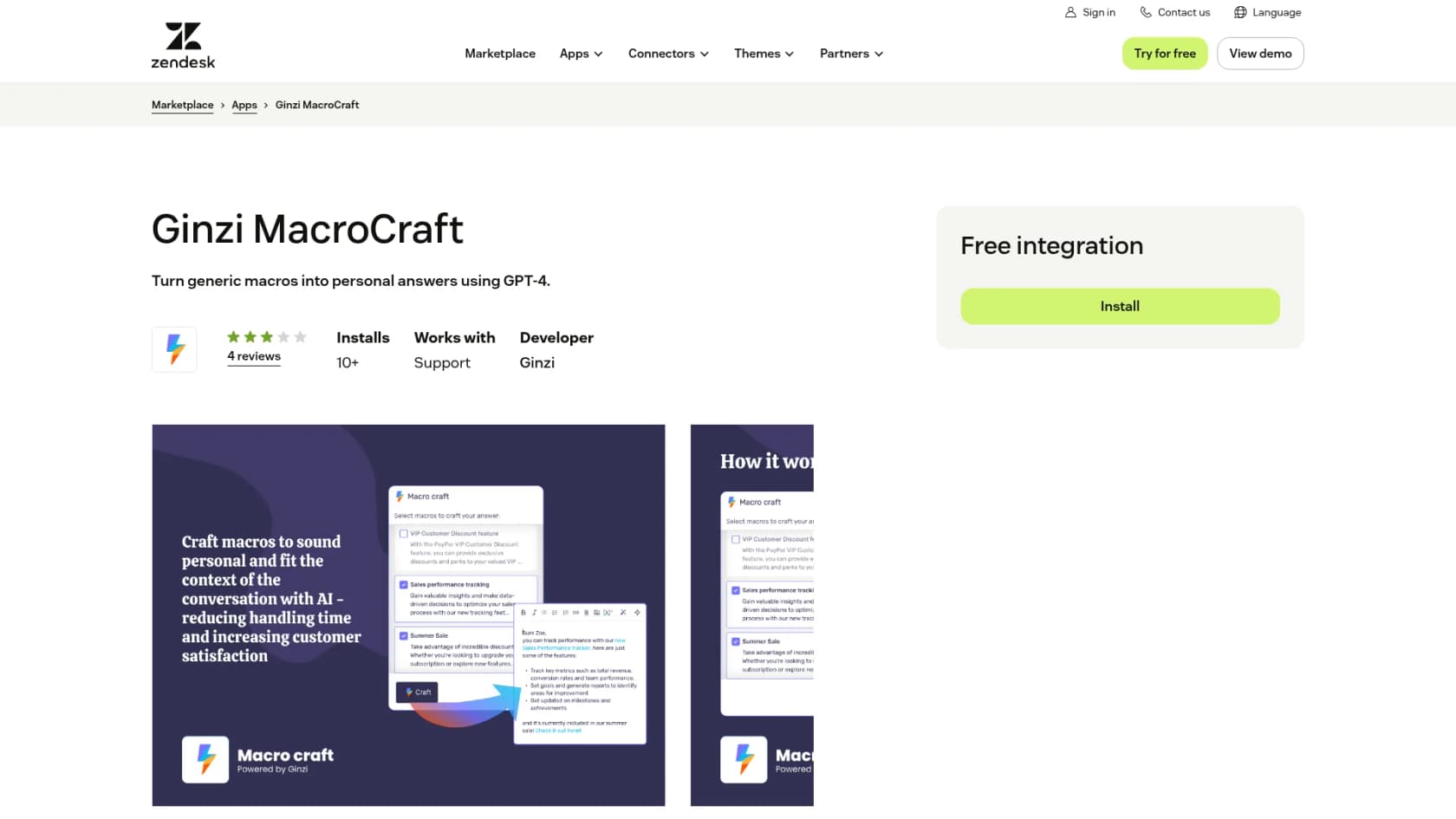
Task: Expand the Apps dropdown menu
Action: pos(581,54)
